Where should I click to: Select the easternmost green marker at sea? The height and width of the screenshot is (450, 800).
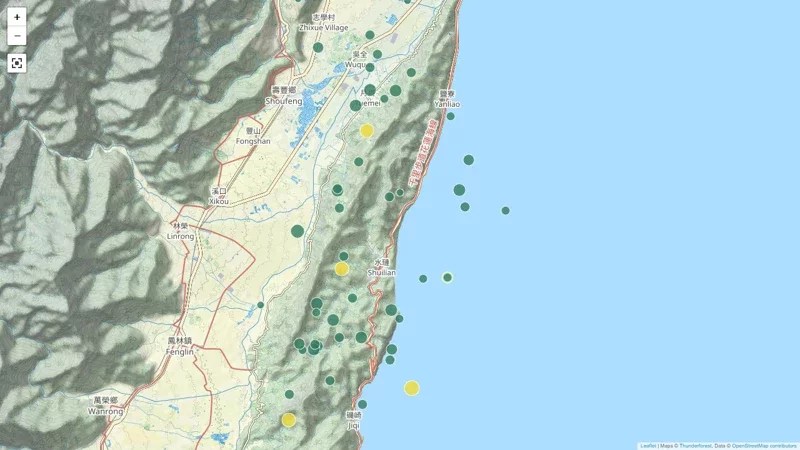(x=505, y=210)
